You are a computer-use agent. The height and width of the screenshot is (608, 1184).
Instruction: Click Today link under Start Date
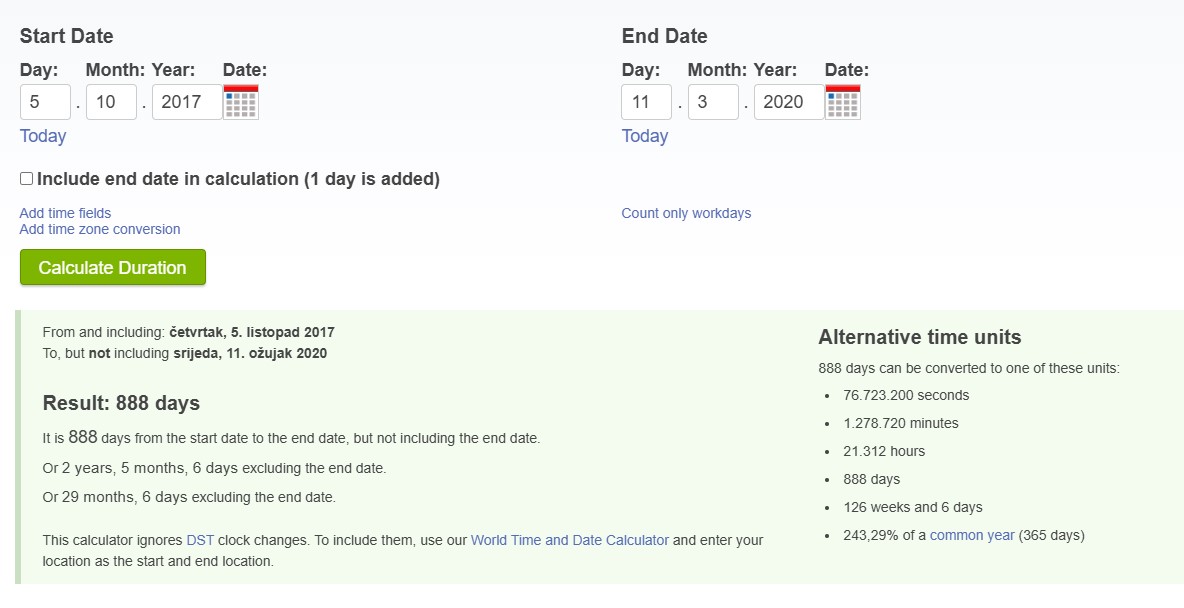pyautogui.click(x=43, y=136)
